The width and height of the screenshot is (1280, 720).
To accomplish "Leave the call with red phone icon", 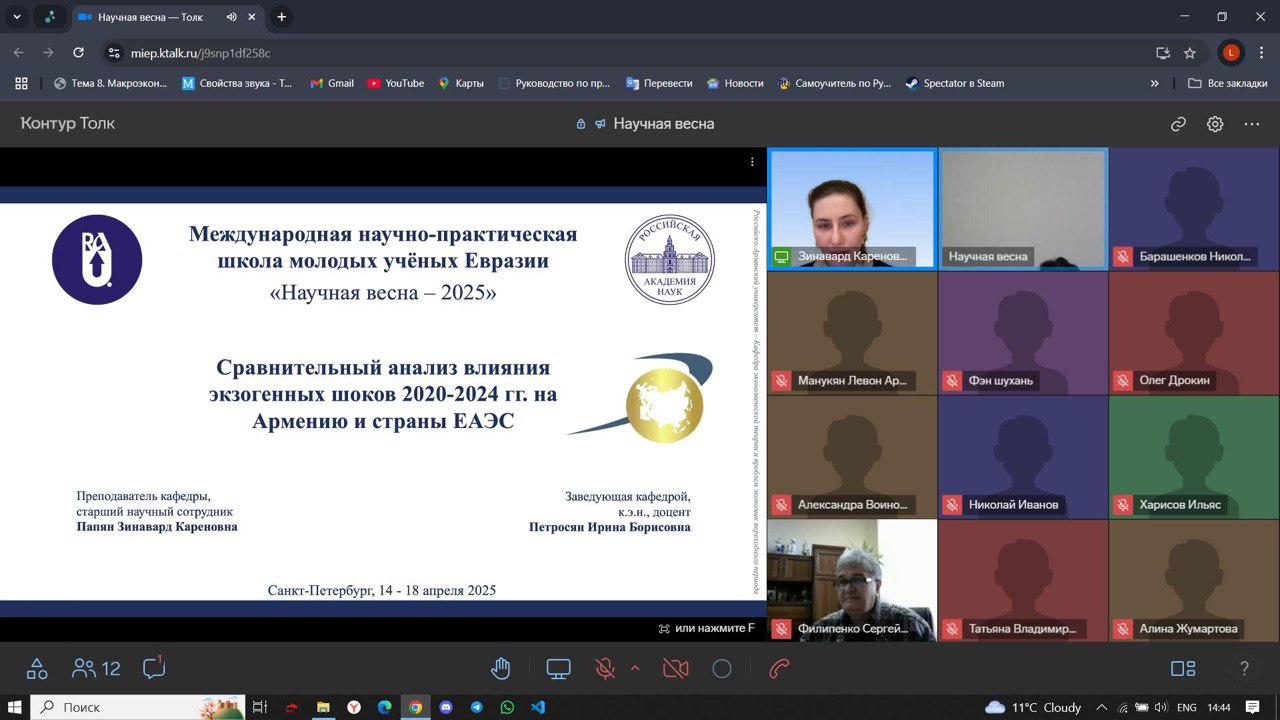I will tap(779, 669).
